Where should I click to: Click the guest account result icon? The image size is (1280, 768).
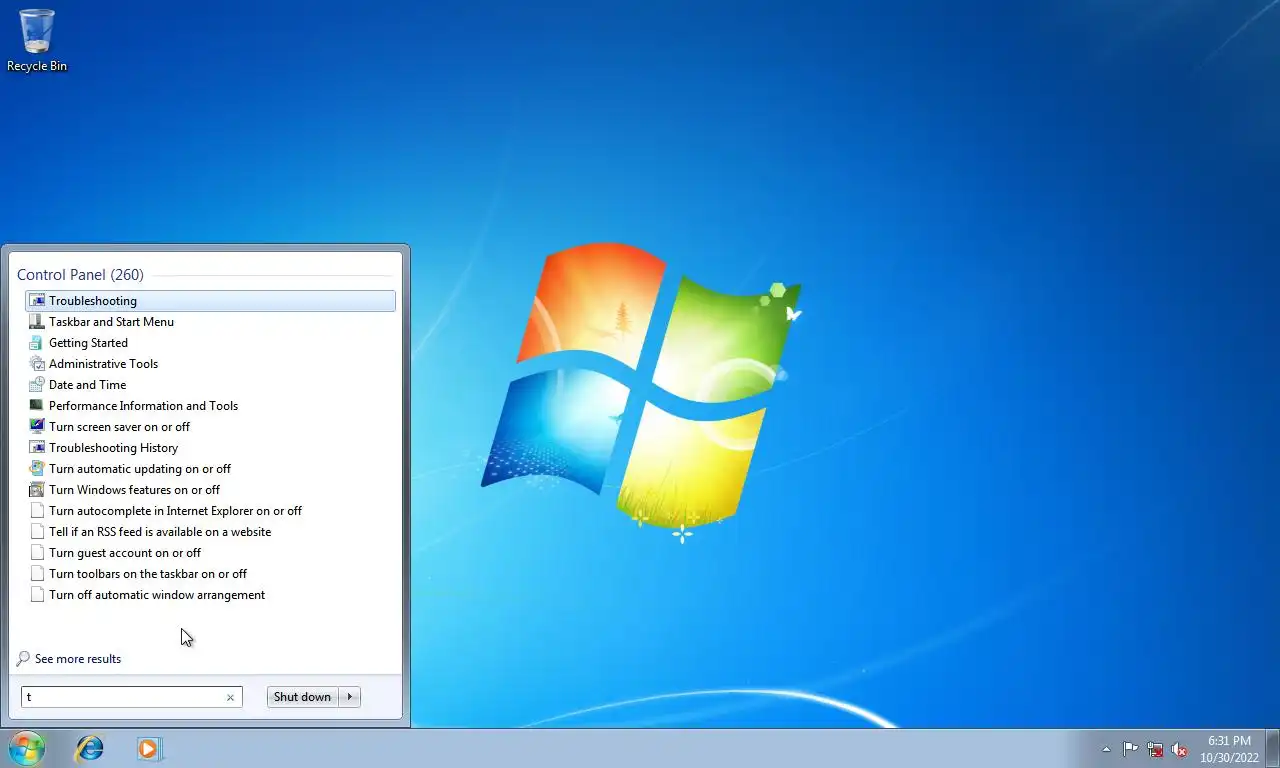37,553
